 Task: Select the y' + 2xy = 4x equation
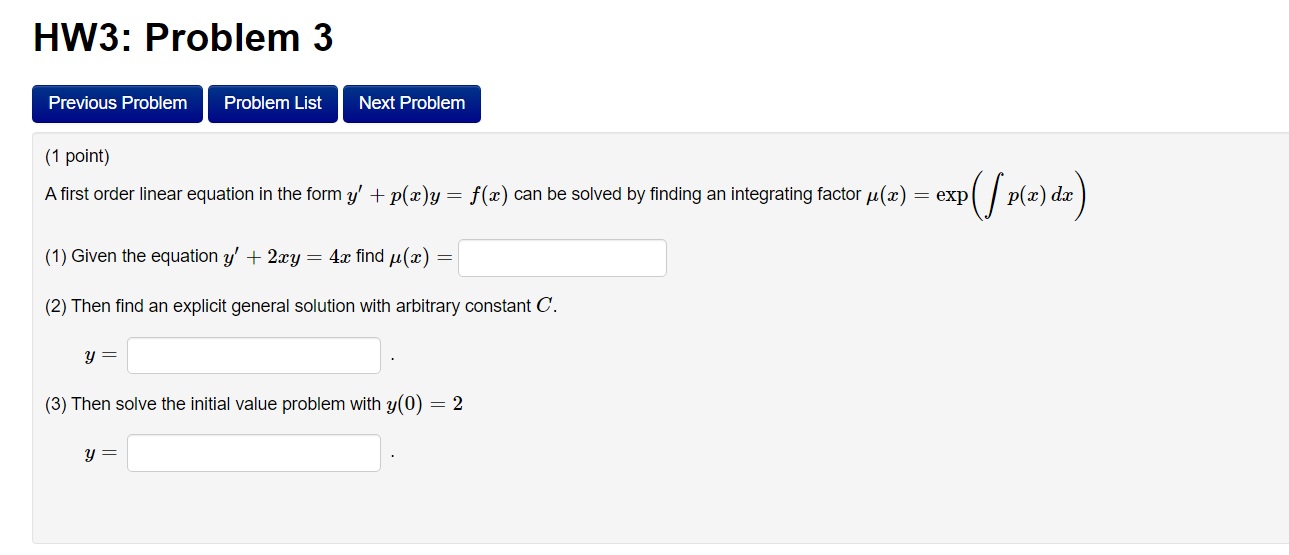click(286, 256)
